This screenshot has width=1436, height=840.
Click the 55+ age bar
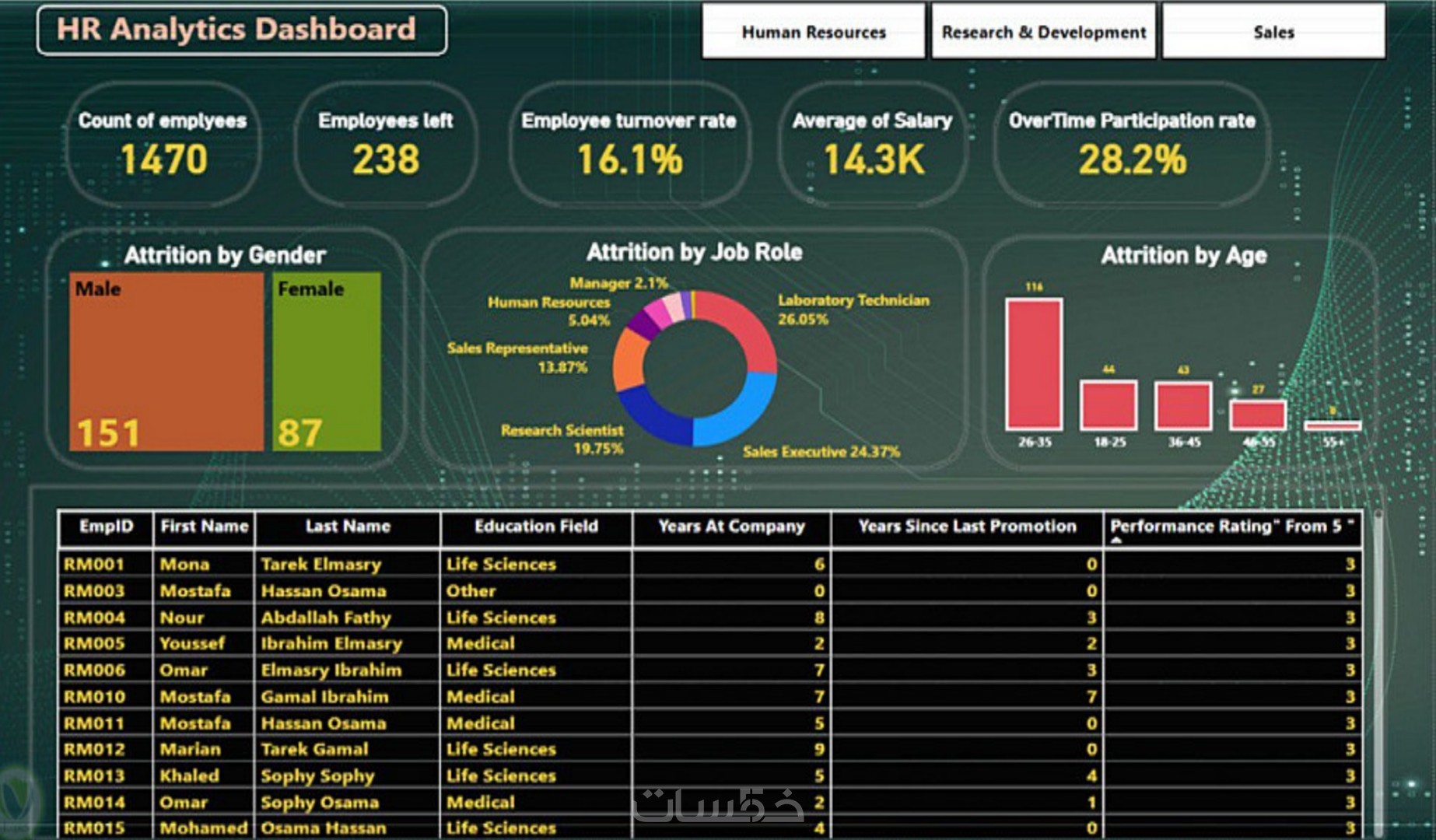click(x=1333, y=425)
